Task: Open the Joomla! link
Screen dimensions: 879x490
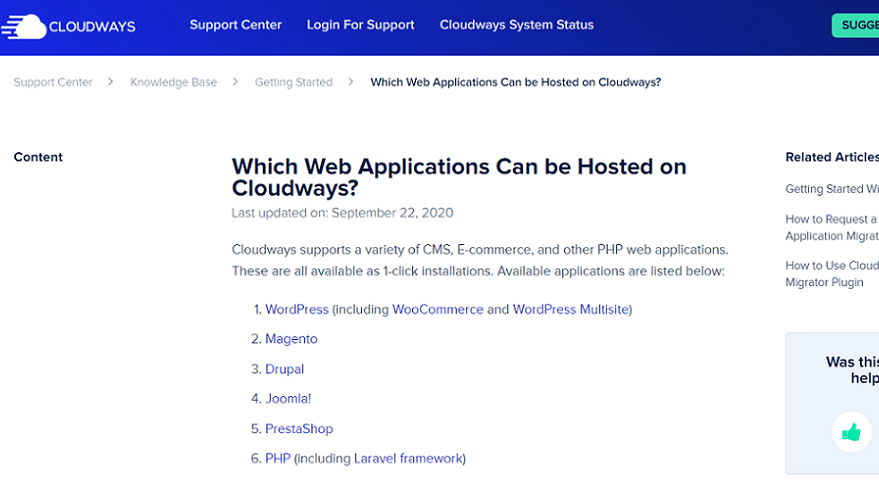Action: tap(288, 399)
